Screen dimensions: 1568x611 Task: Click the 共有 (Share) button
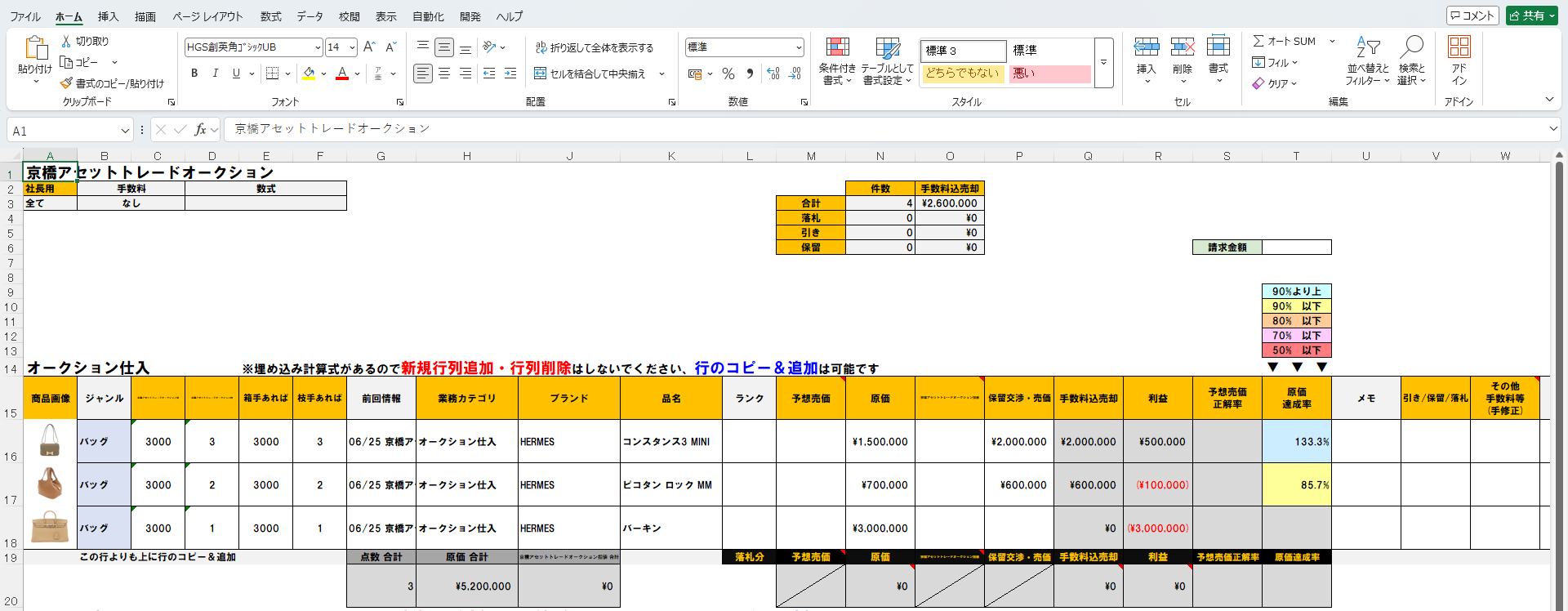(1531, 16)
